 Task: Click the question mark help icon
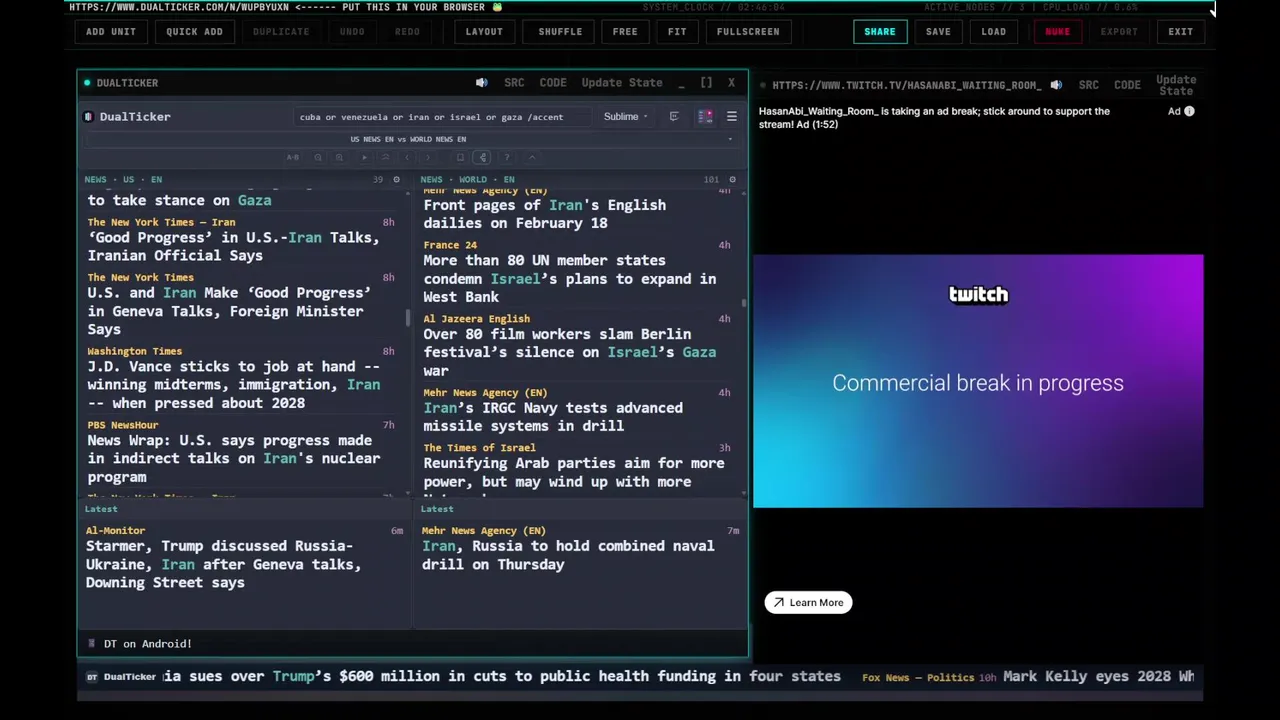(x=507, y=157)
